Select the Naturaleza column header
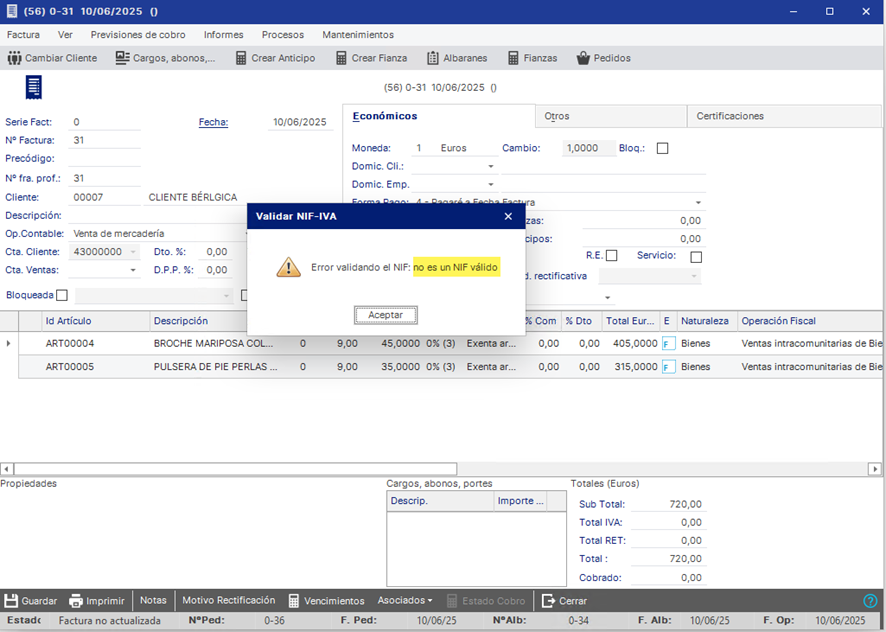Image resolution: width=886 pixels, height=632 pixels. [x=705, y=321]
